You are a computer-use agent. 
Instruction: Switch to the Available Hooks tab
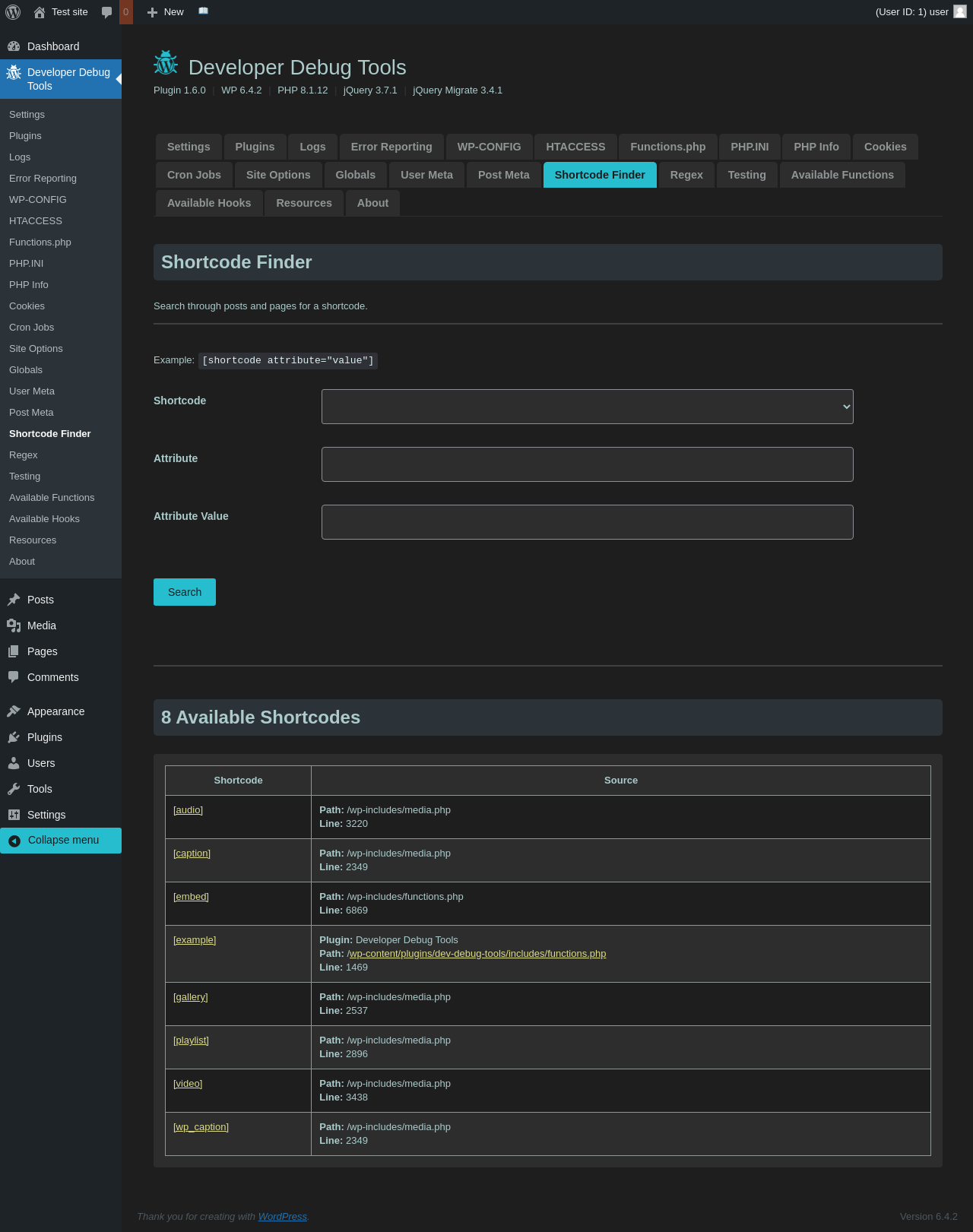209,203
